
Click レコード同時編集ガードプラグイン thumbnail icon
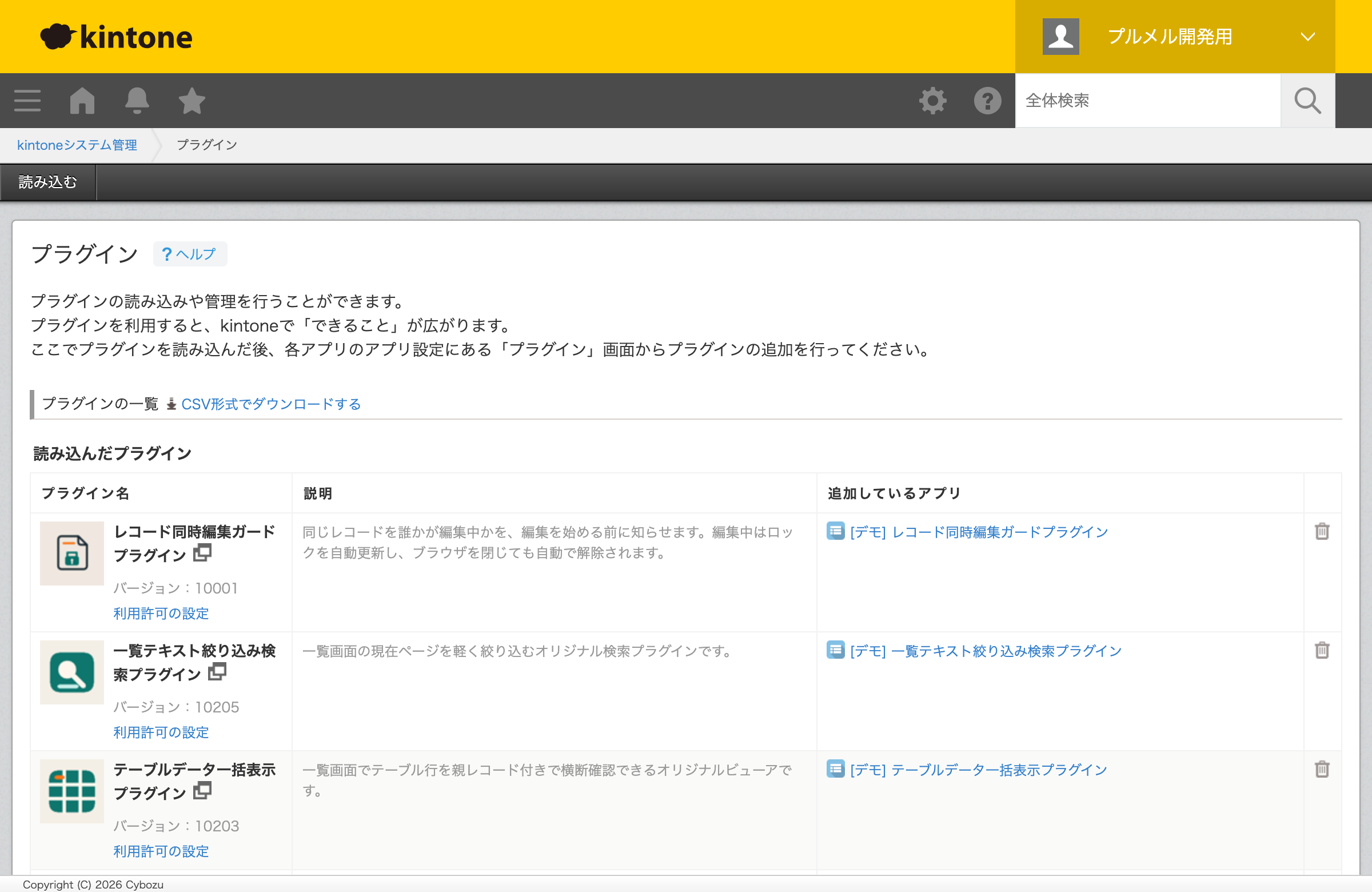click(x=71, y=553)
